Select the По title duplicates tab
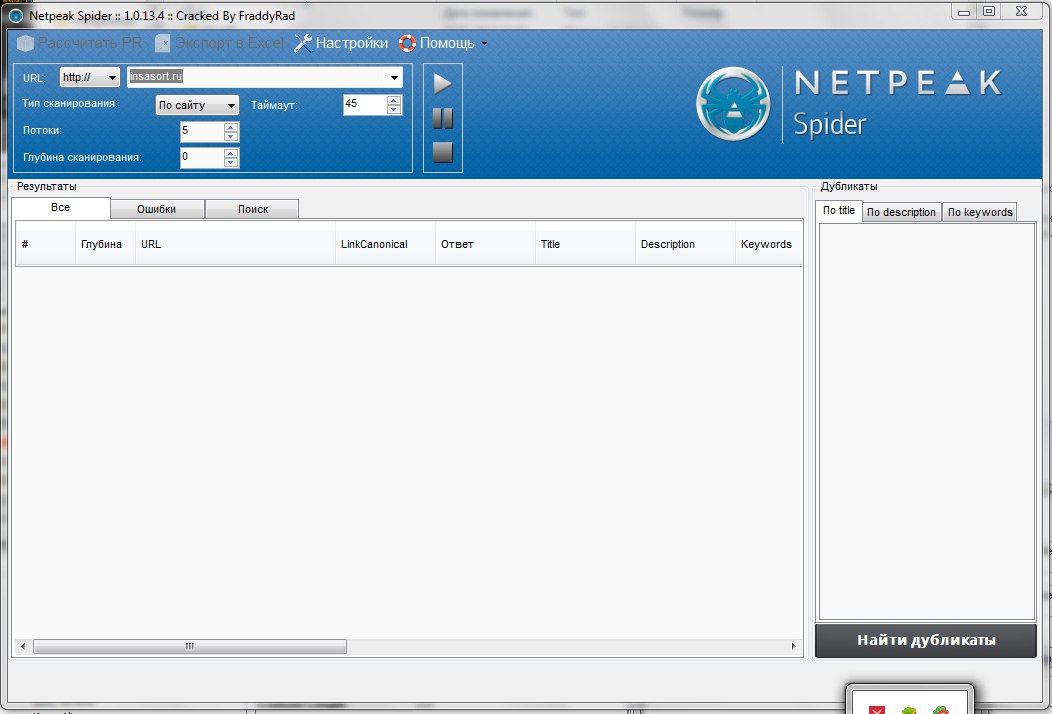Image resolution: width=1052 pixels, height=714 pixels. [839, 211]
